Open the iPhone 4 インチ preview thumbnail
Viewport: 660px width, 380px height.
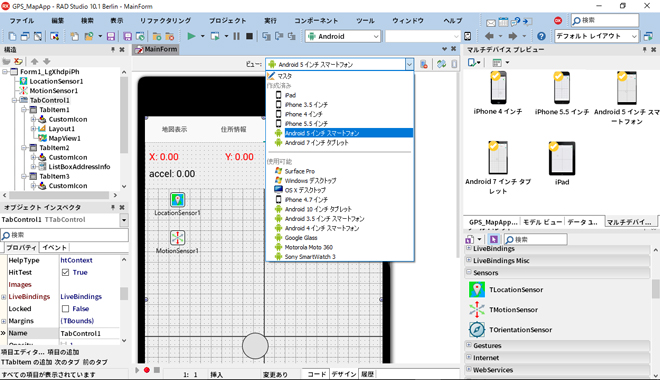[x=498, y=88]
